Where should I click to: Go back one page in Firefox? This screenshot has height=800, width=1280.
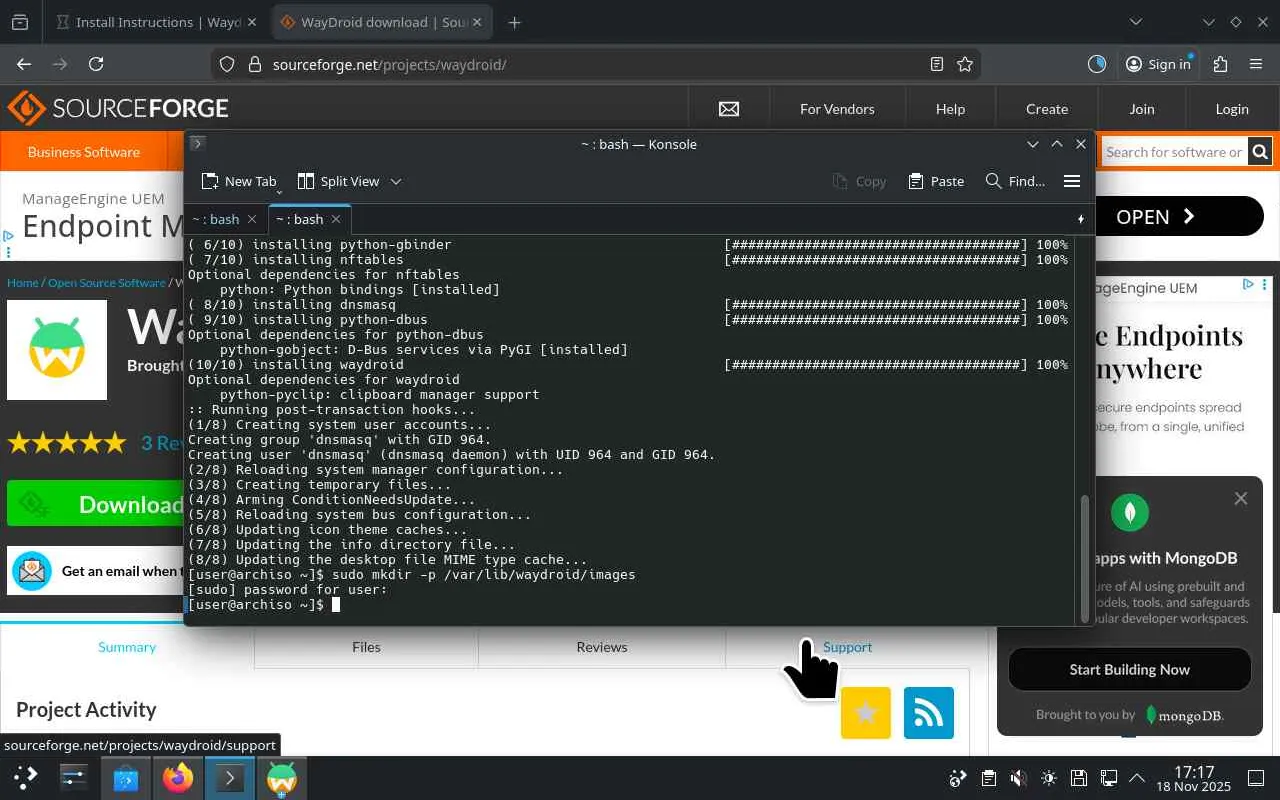point(24,64)
